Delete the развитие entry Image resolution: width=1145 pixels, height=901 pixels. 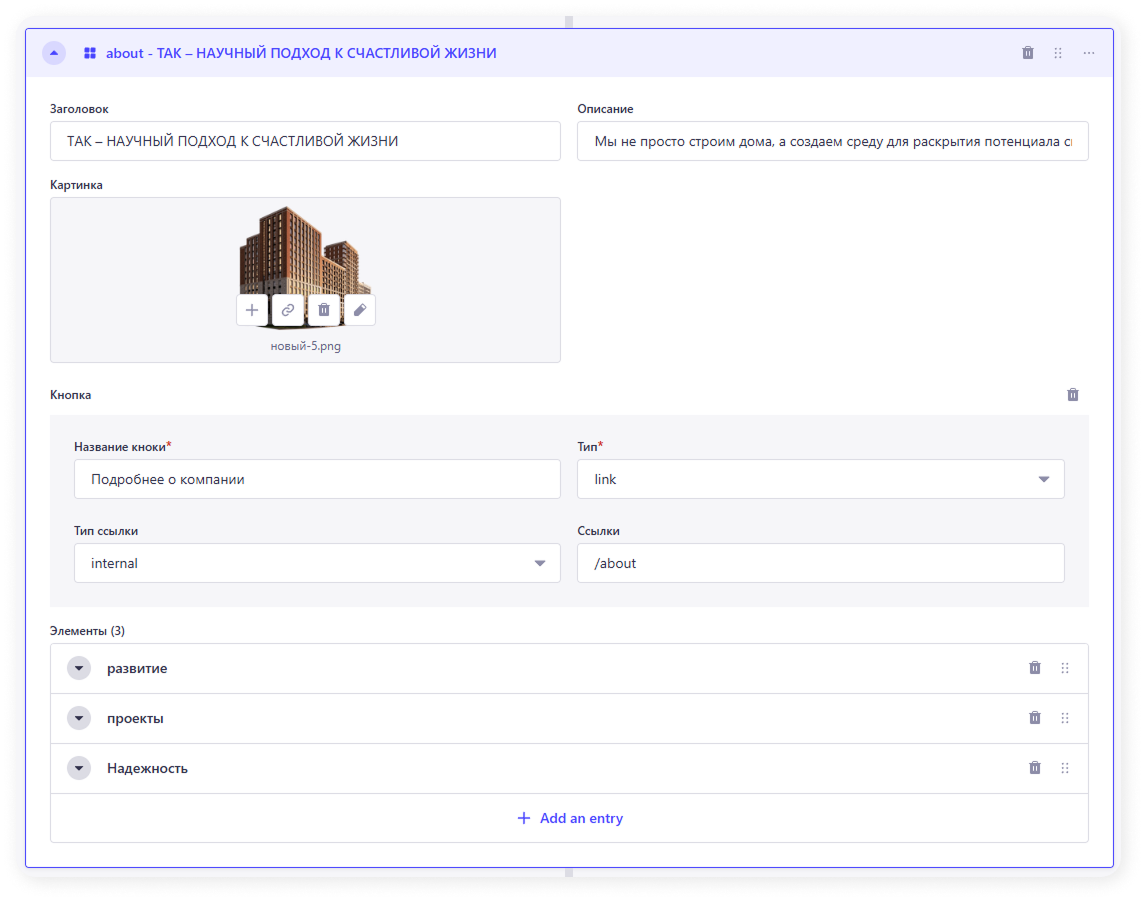(1035, 668)
